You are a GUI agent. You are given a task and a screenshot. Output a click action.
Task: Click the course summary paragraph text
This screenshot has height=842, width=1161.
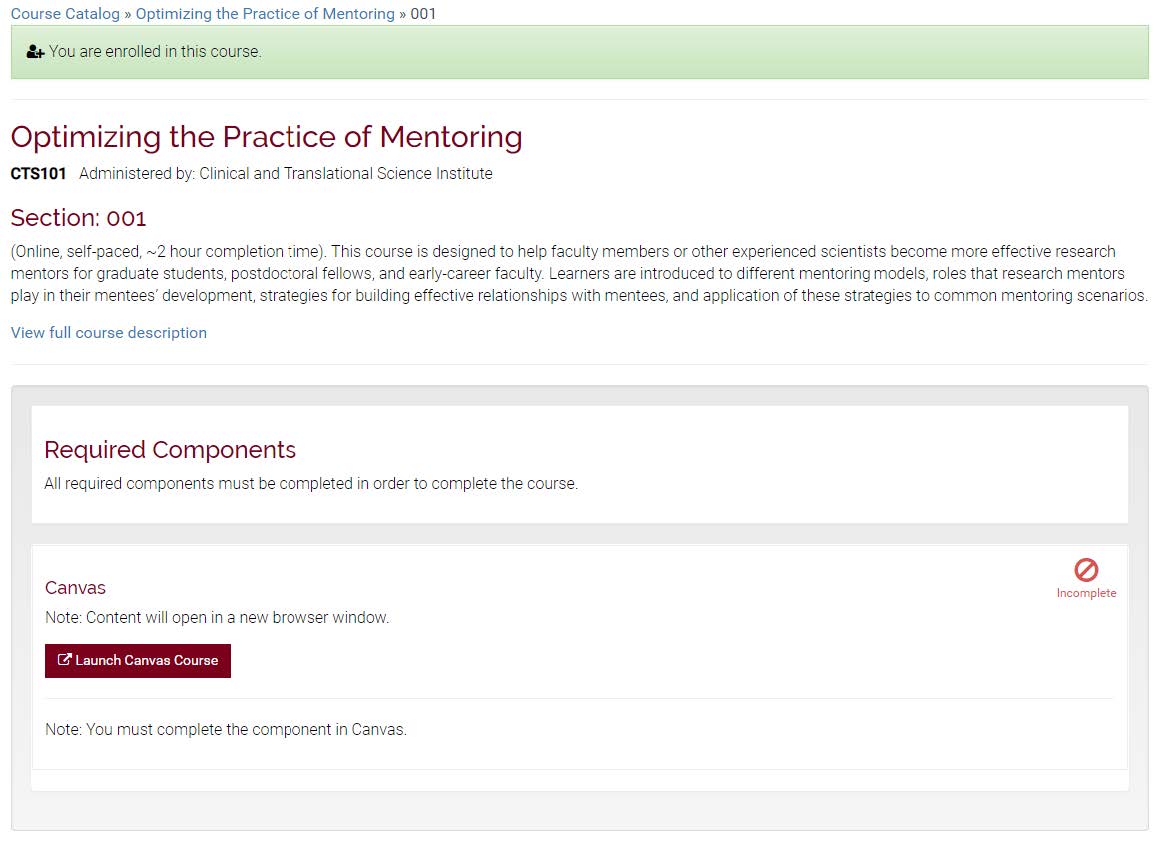tap(579, 273)
